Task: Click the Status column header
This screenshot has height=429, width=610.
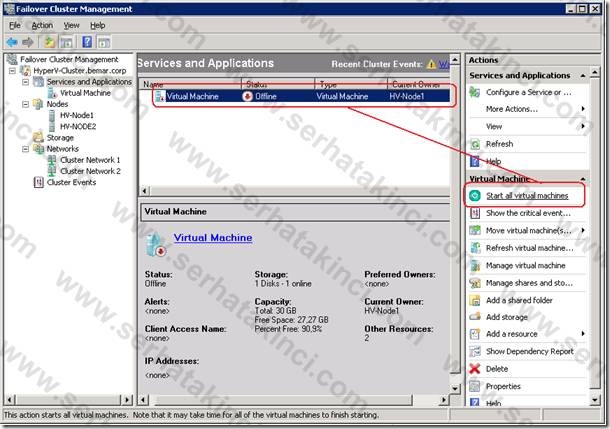Action: coord(278,84)
